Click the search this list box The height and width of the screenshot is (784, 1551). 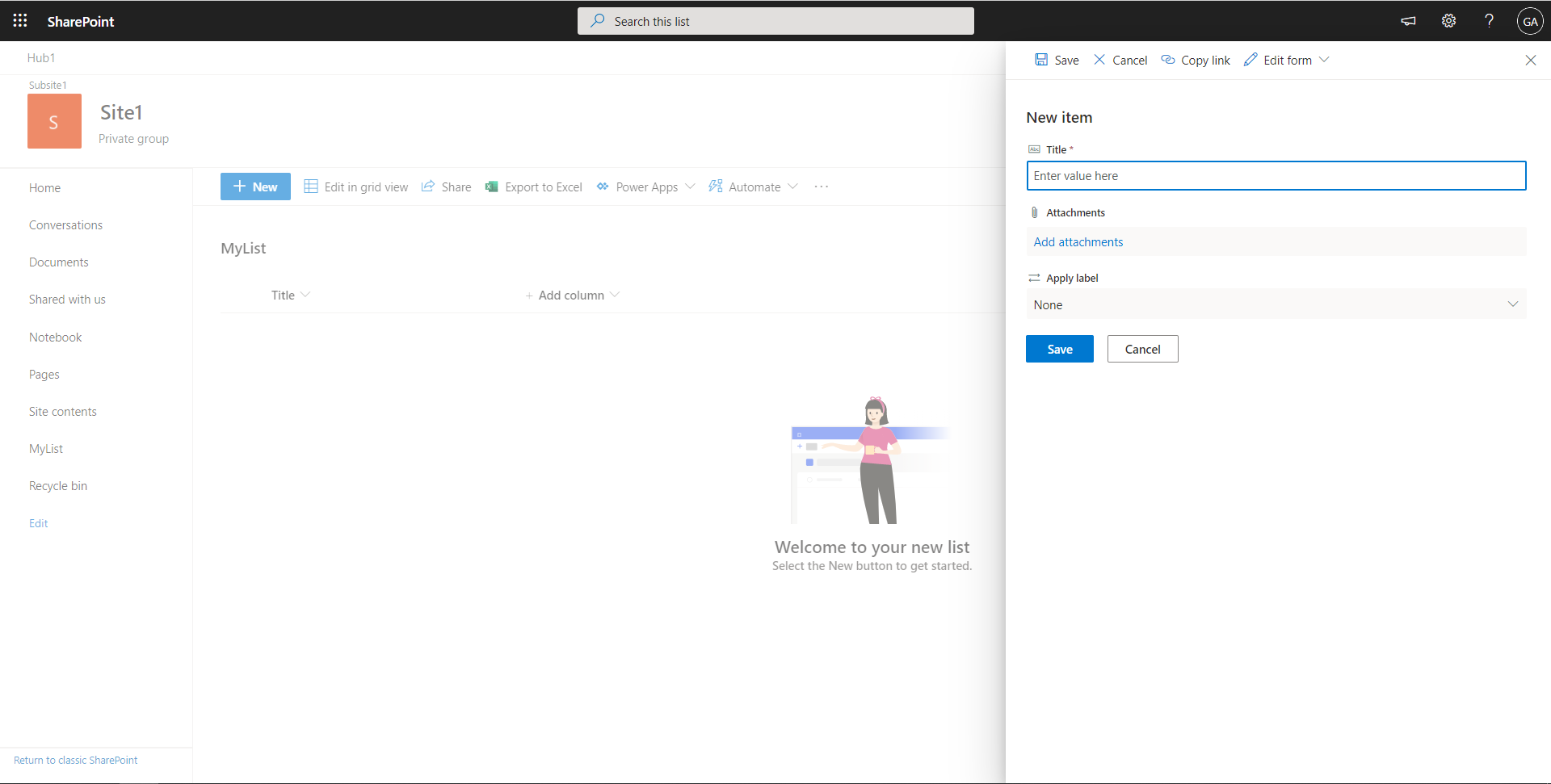[x=775, y=21]
